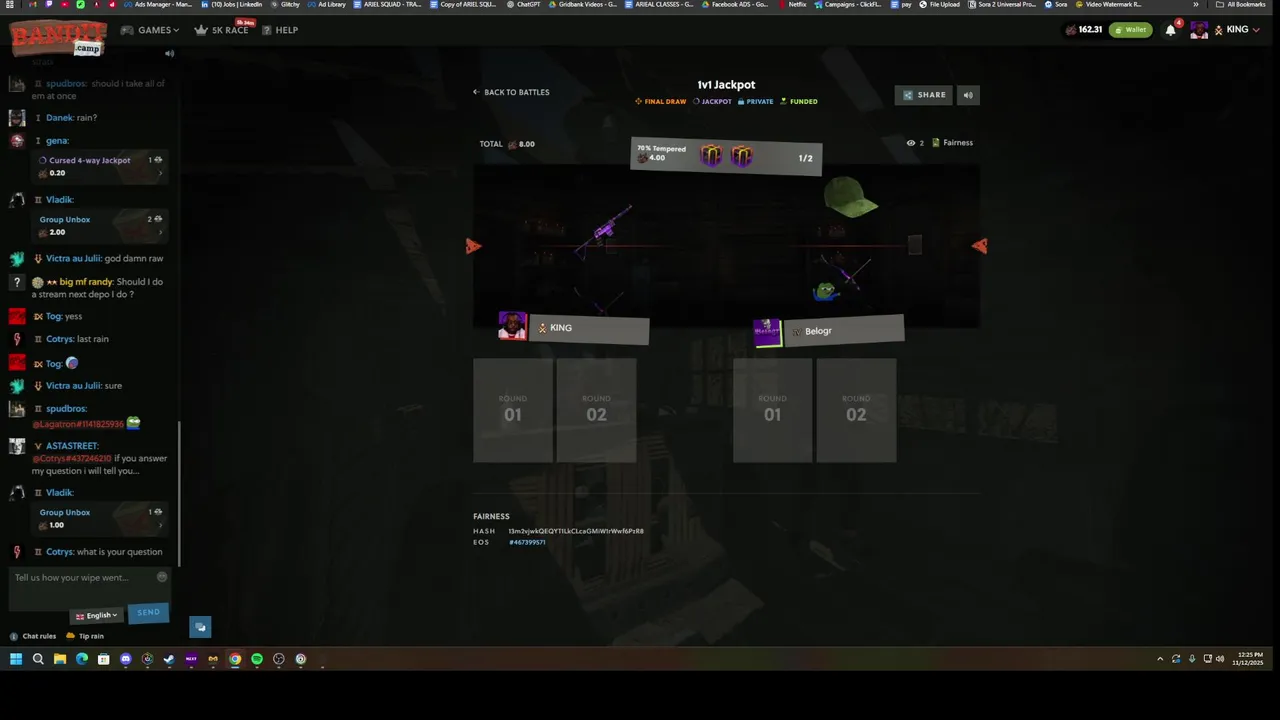Viewport: 1280px width, 720px height.
Task: Open the Fairness link near viewers
Action: click(x=952, y=143)
